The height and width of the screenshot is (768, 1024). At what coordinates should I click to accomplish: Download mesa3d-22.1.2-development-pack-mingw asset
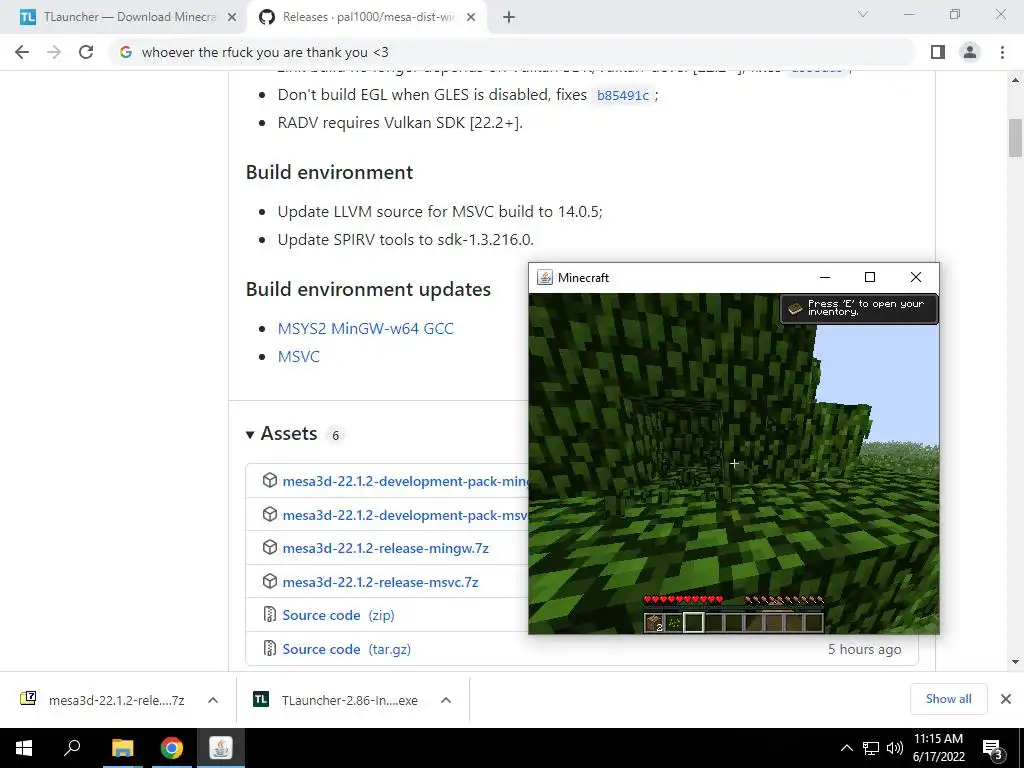click(405, 481)
